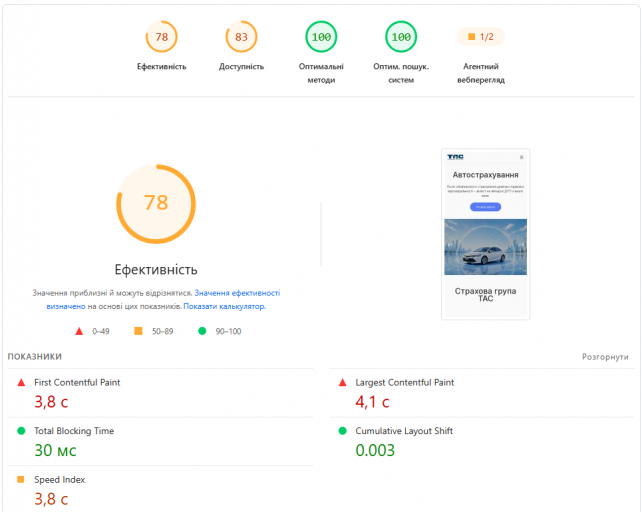The image size is (642, 512).
Task: Click the 'Ефективність' label under the top gauge
Action: pos(161,66)
